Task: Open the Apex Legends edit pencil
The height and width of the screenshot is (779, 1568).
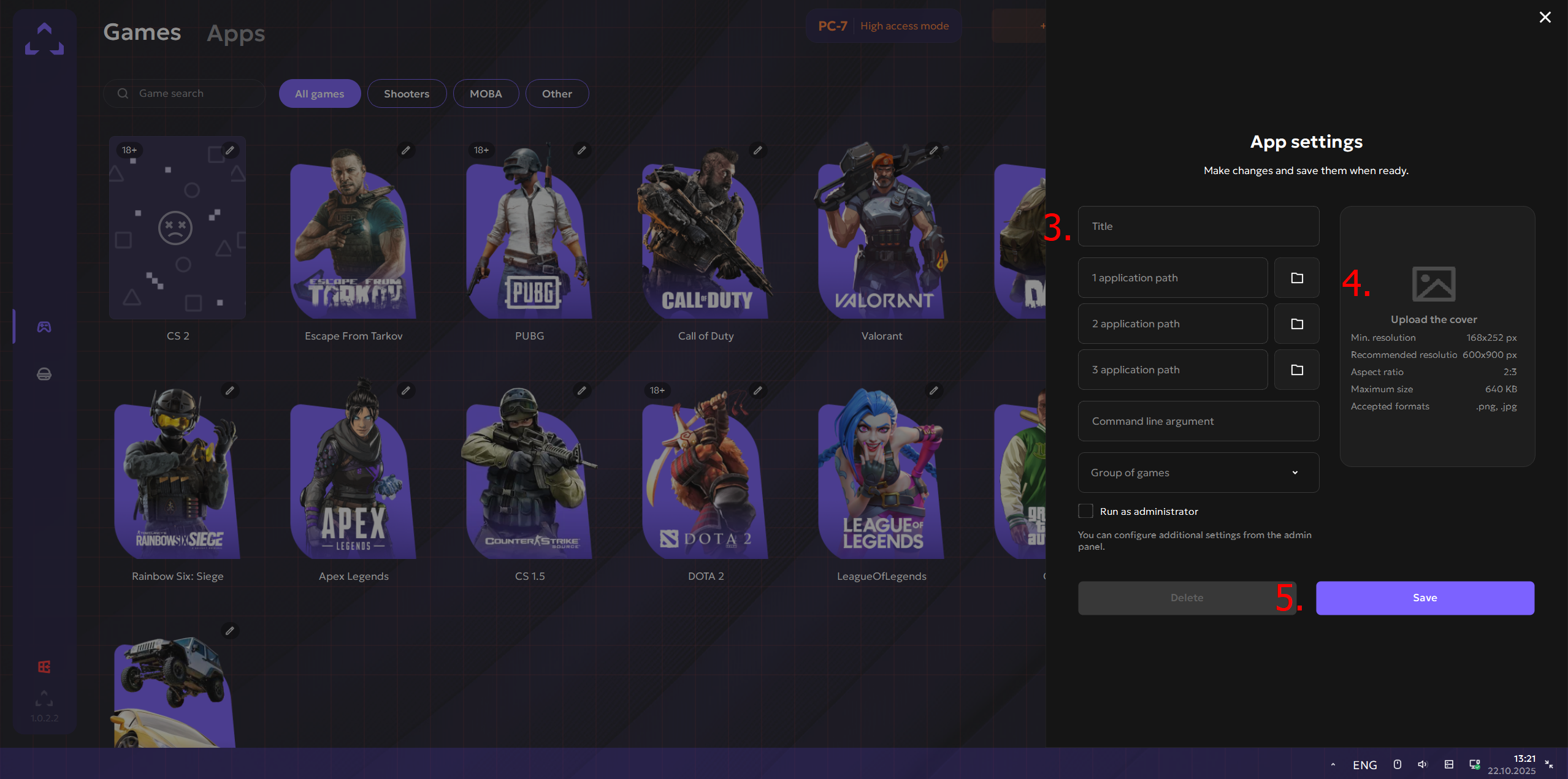Action: [405, 390]
